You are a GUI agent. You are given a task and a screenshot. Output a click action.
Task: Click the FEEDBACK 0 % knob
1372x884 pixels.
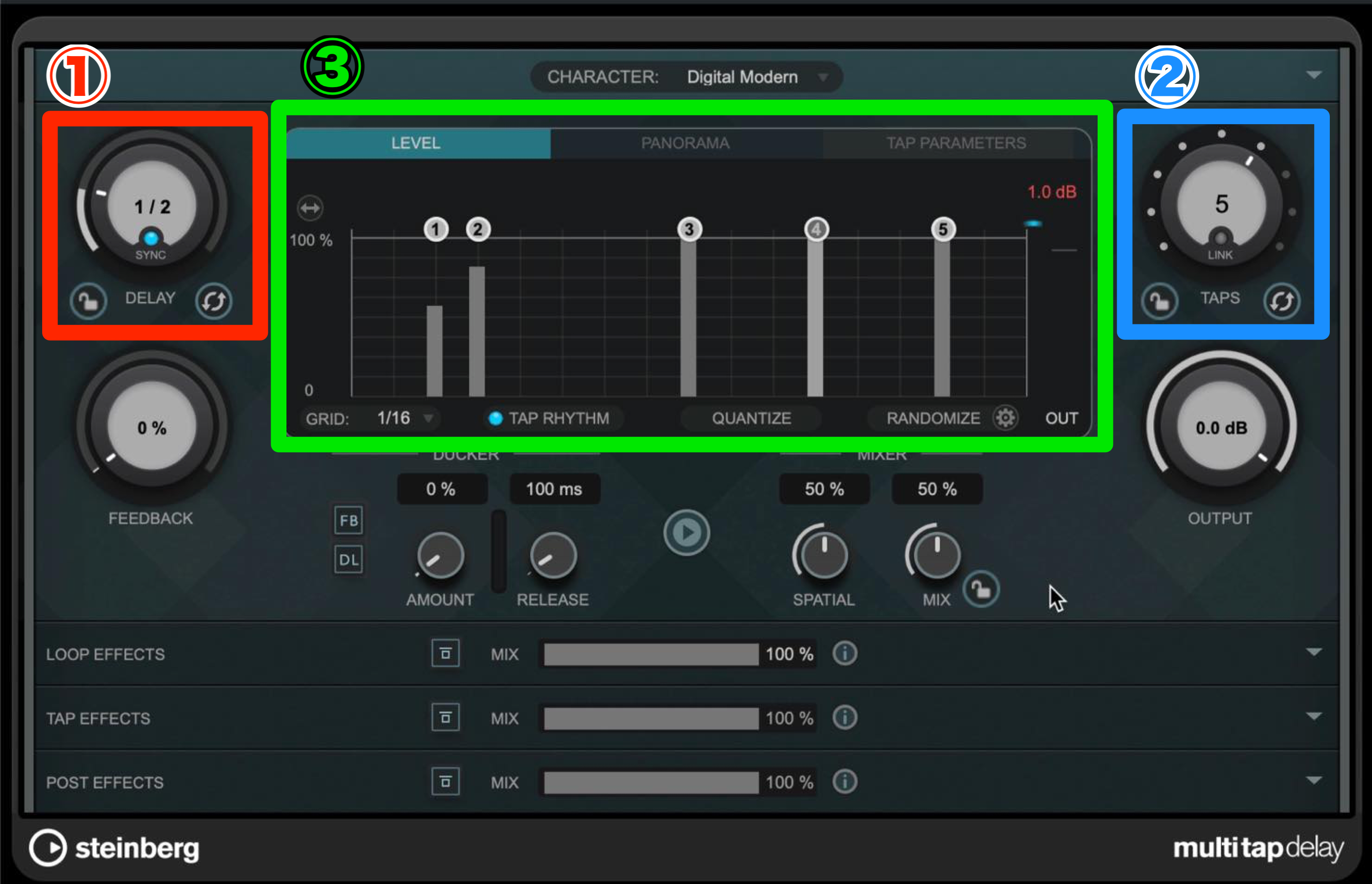click(152, 426)
